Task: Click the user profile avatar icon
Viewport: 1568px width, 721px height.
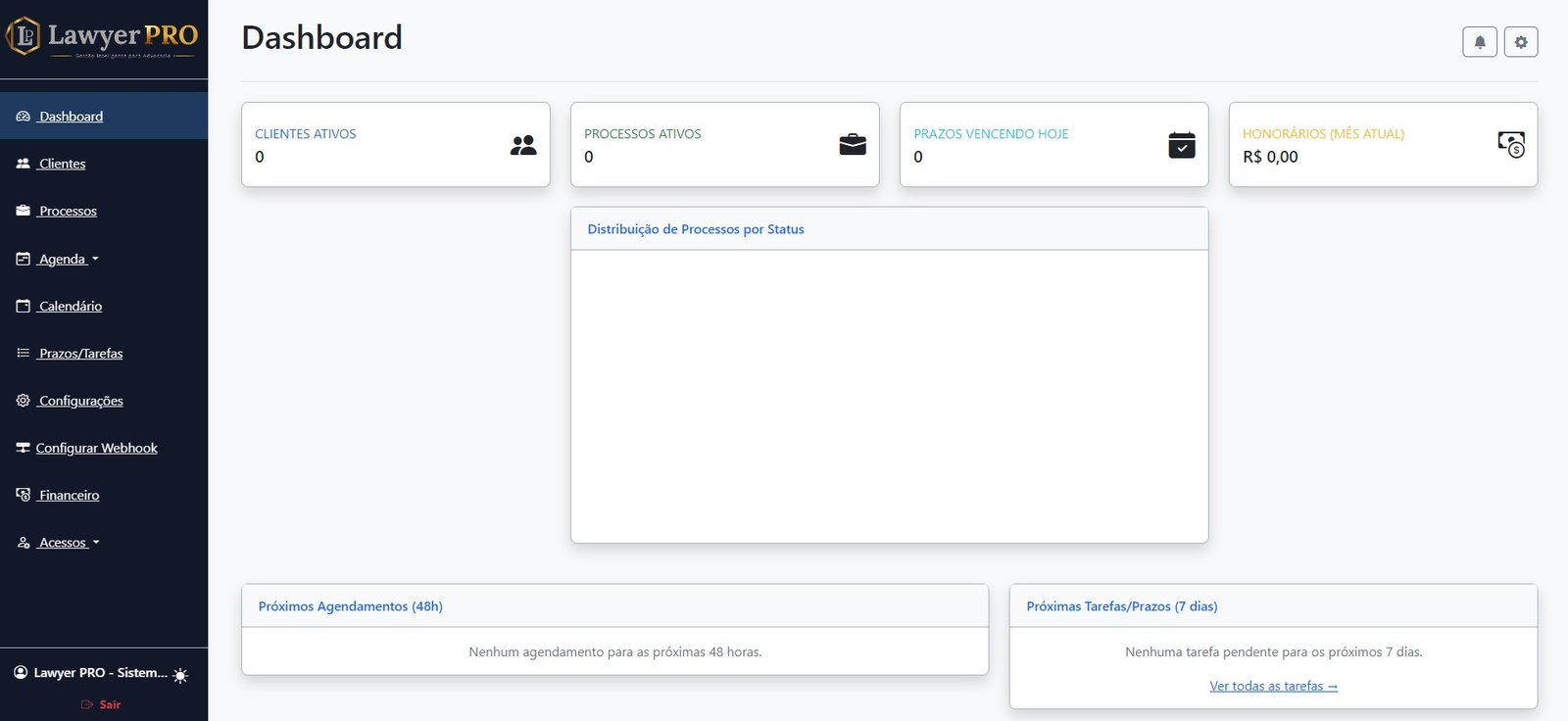Action: 21,673
